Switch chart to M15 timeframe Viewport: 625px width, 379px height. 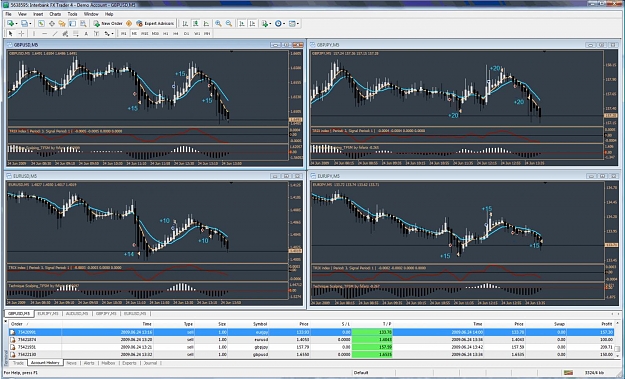pyautogui.click(x=144, y=34)
